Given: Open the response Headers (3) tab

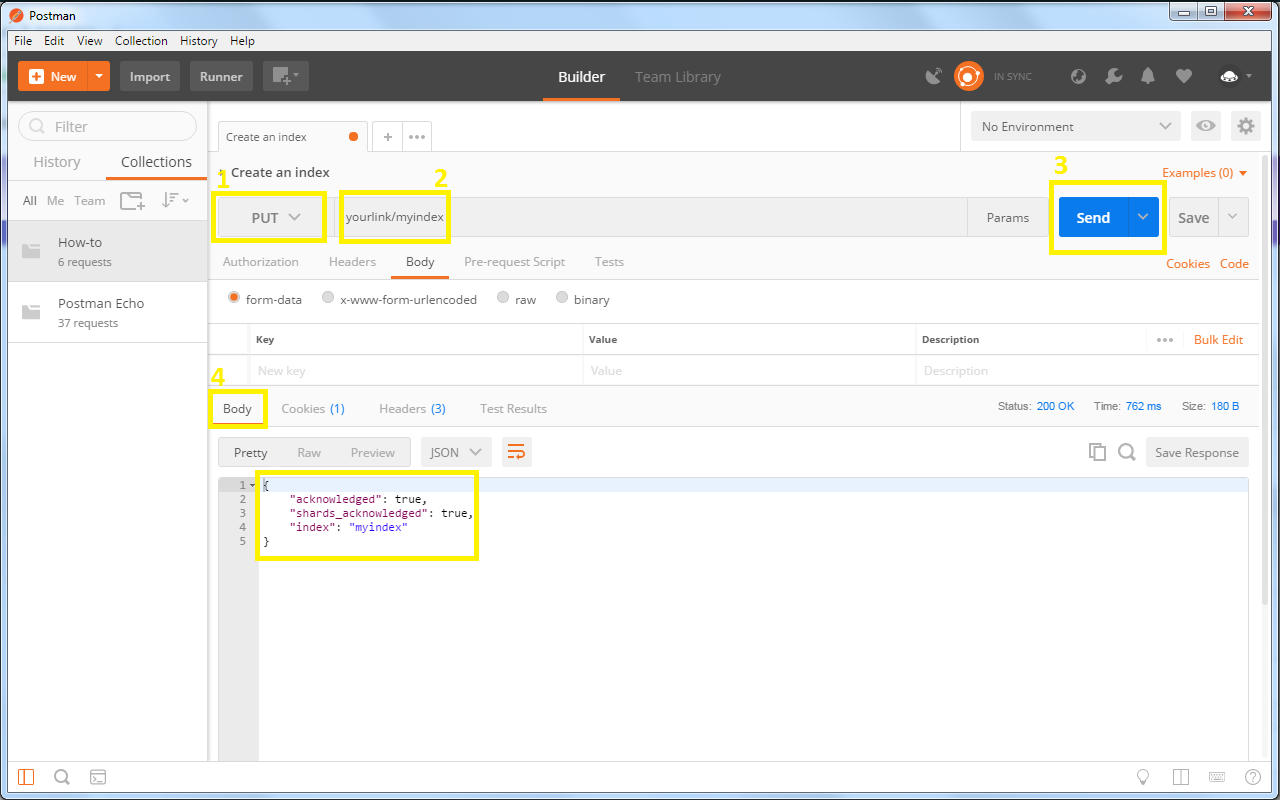Looking at the screenshot, I should pos(412,409).
